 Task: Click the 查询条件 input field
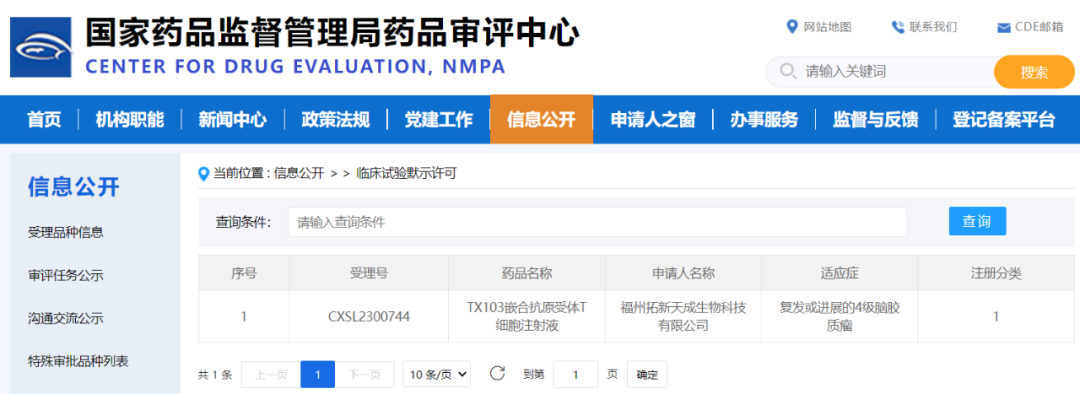[597, 222]
